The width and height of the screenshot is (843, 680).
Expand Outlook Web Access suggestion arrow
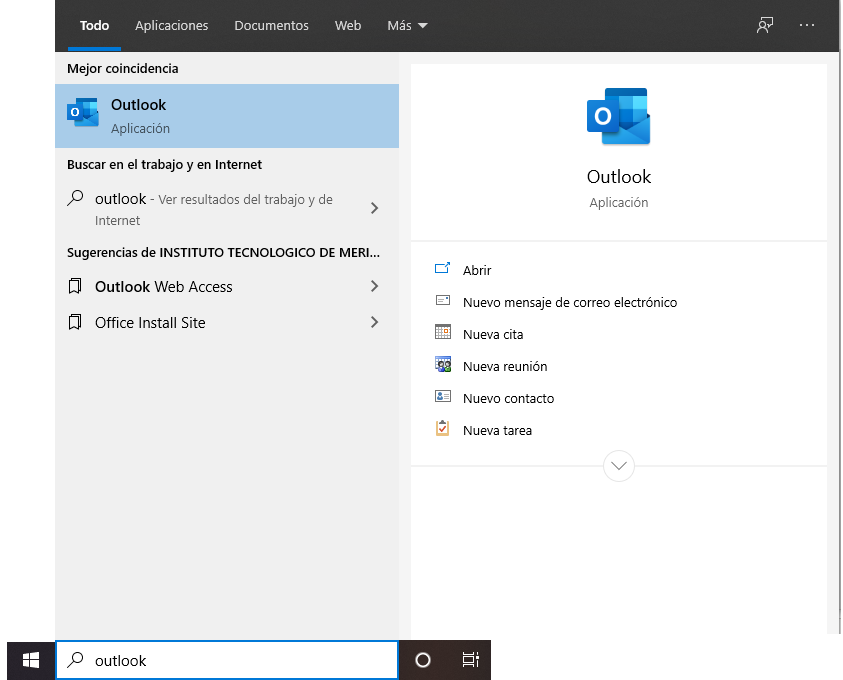(375, 286)
